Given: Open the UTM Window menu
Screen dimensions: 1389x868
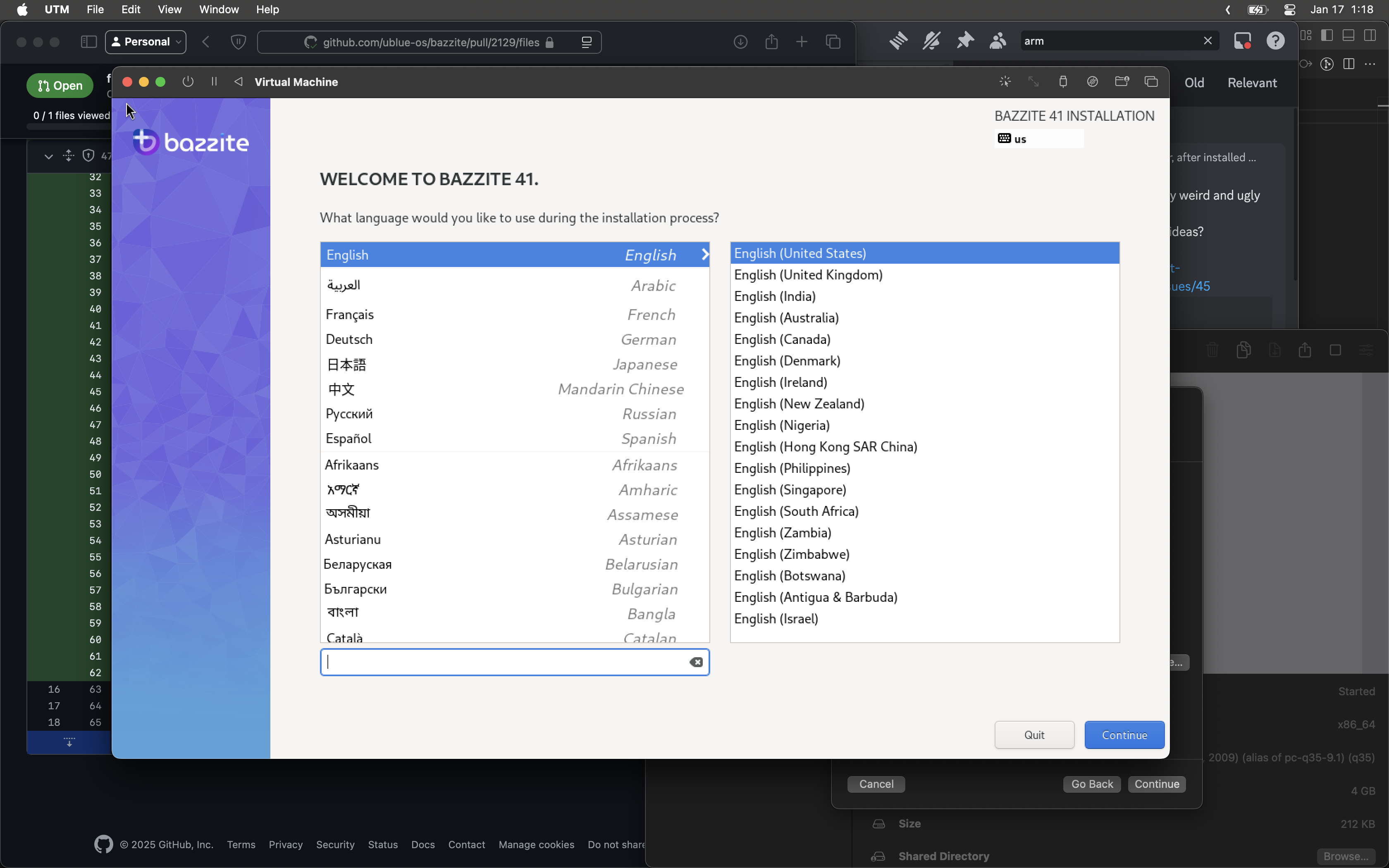Looking at the screenshot, I should [219, 9].
